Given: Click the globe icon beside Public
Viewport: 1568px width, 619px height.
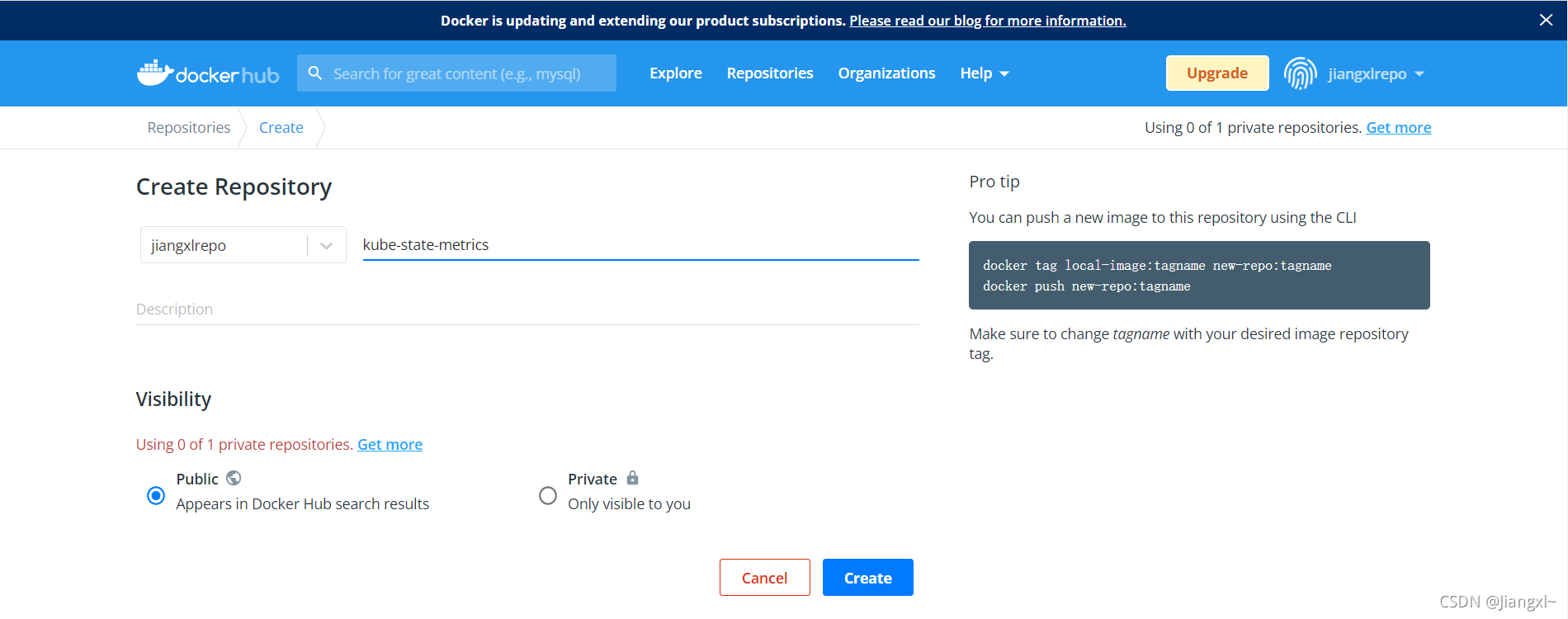Looking at the screenshot, I should point(234,478).
